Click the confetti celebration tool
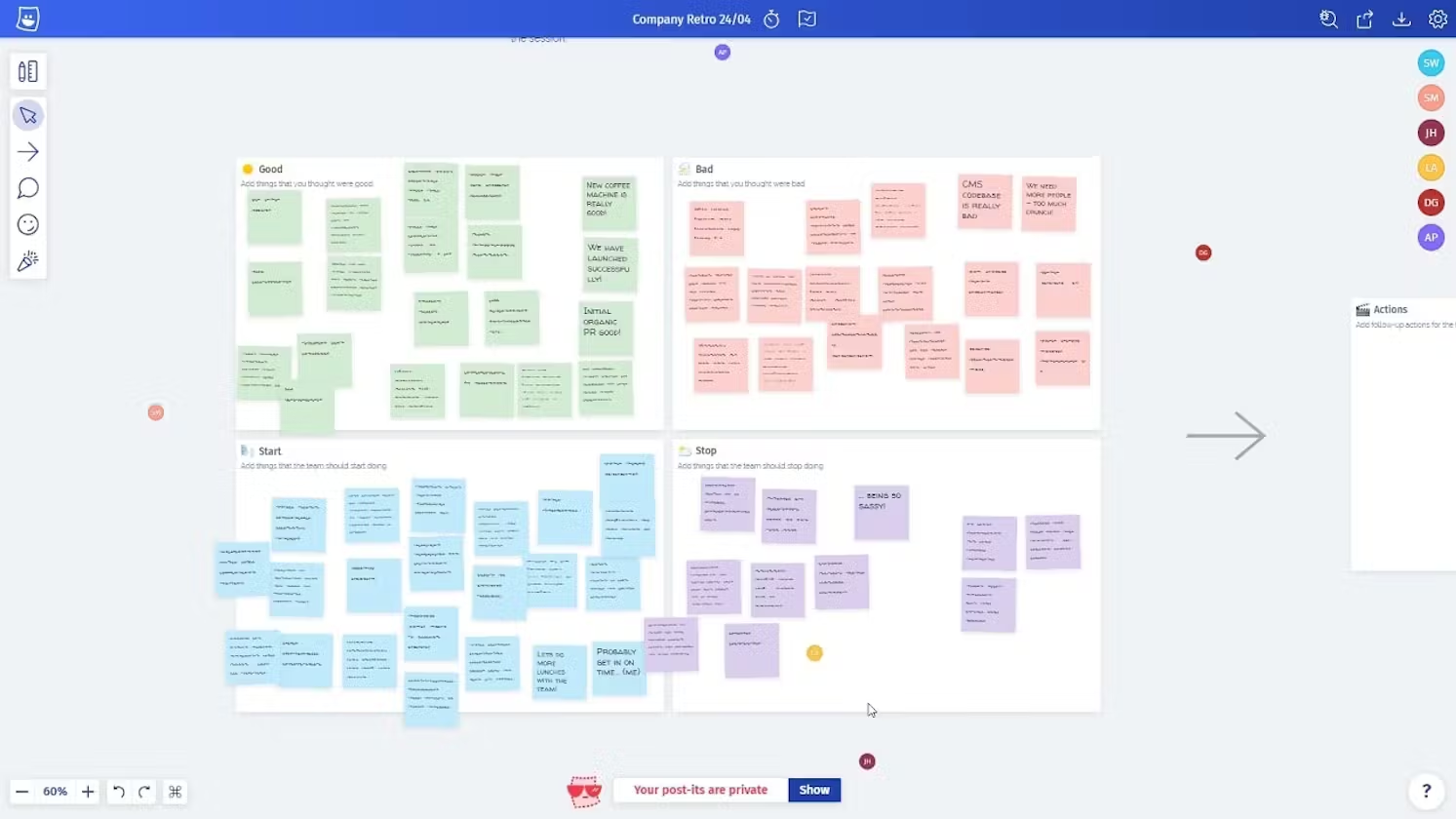The image size is (1456, 819). pos(28,261)
